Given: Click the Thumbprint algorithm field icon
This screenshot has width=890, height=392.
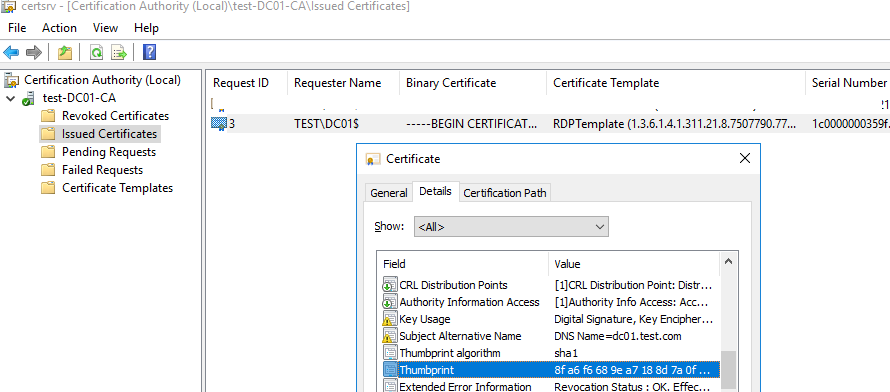Looking at the screenshot, I should pyautogui.click(x=390, y=353).
